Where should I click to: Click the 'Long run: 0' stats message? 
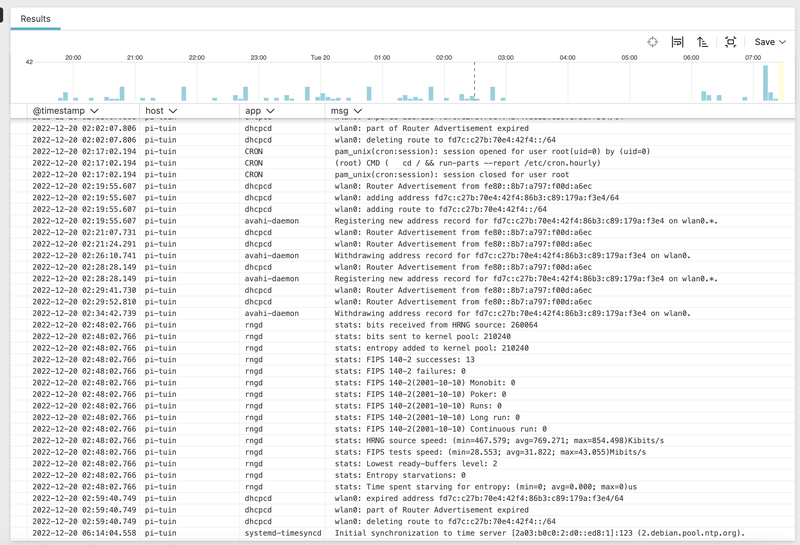(x=427, y=417)
